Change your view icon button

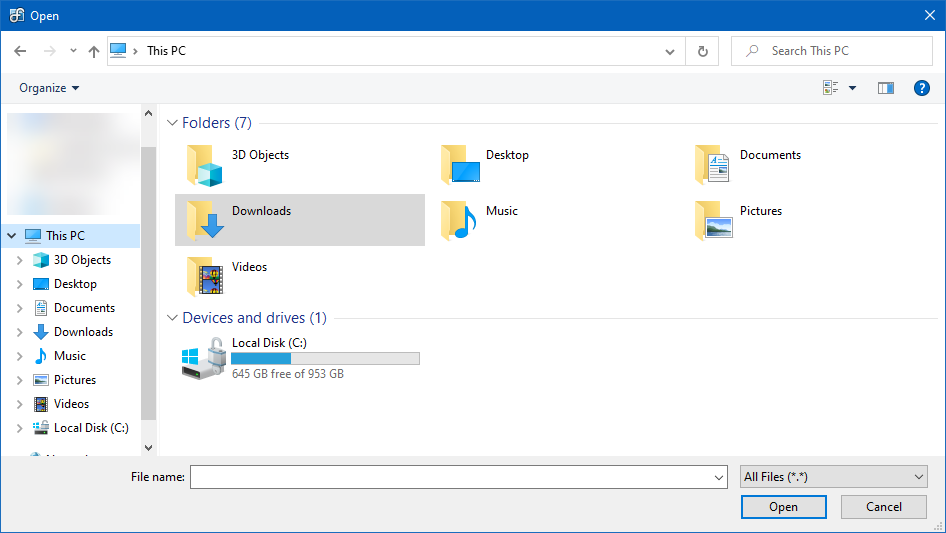pyautogui.click(x=831, y=88)
